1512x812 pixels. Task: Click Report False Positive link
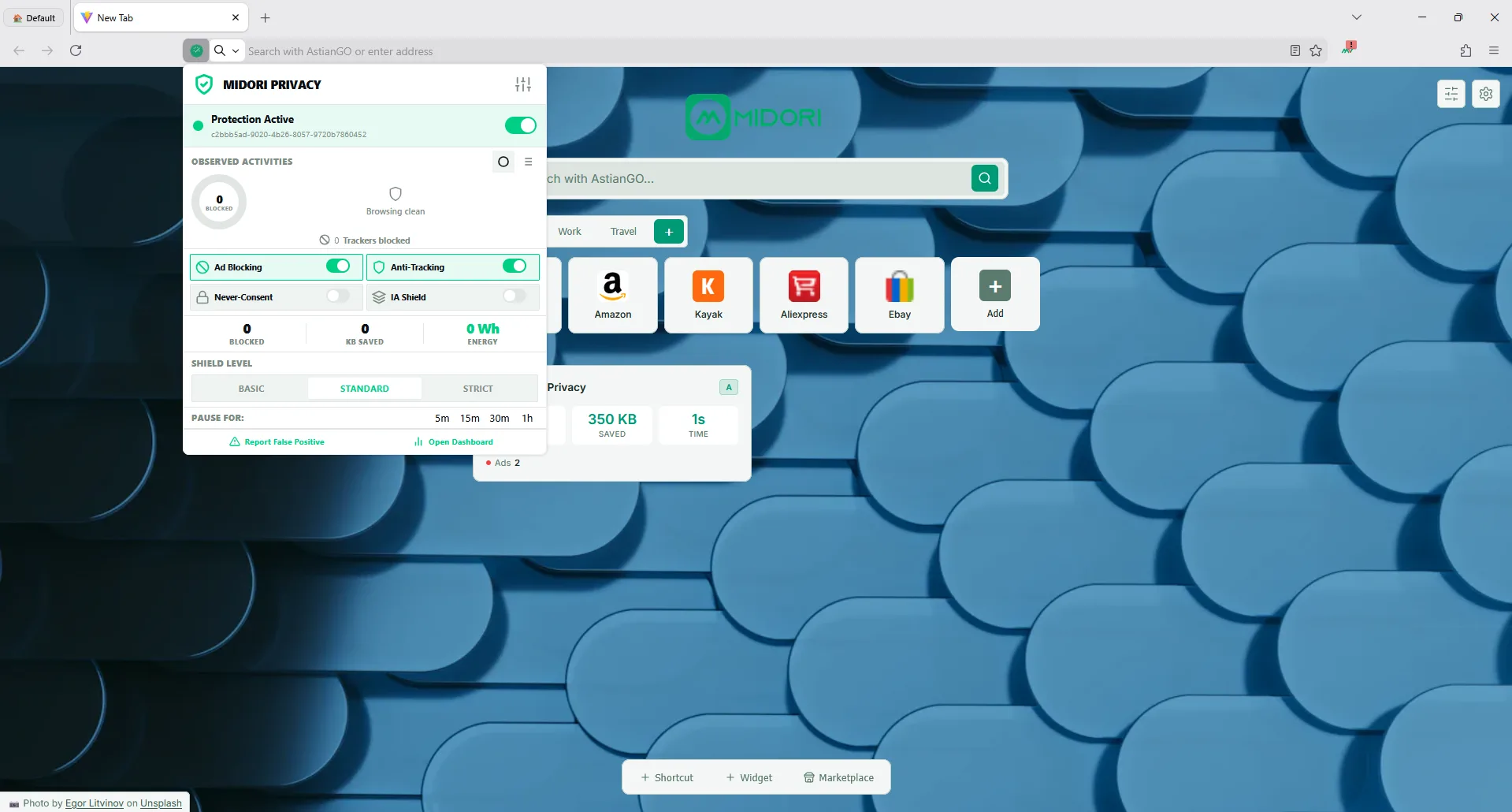click(277, 442)
